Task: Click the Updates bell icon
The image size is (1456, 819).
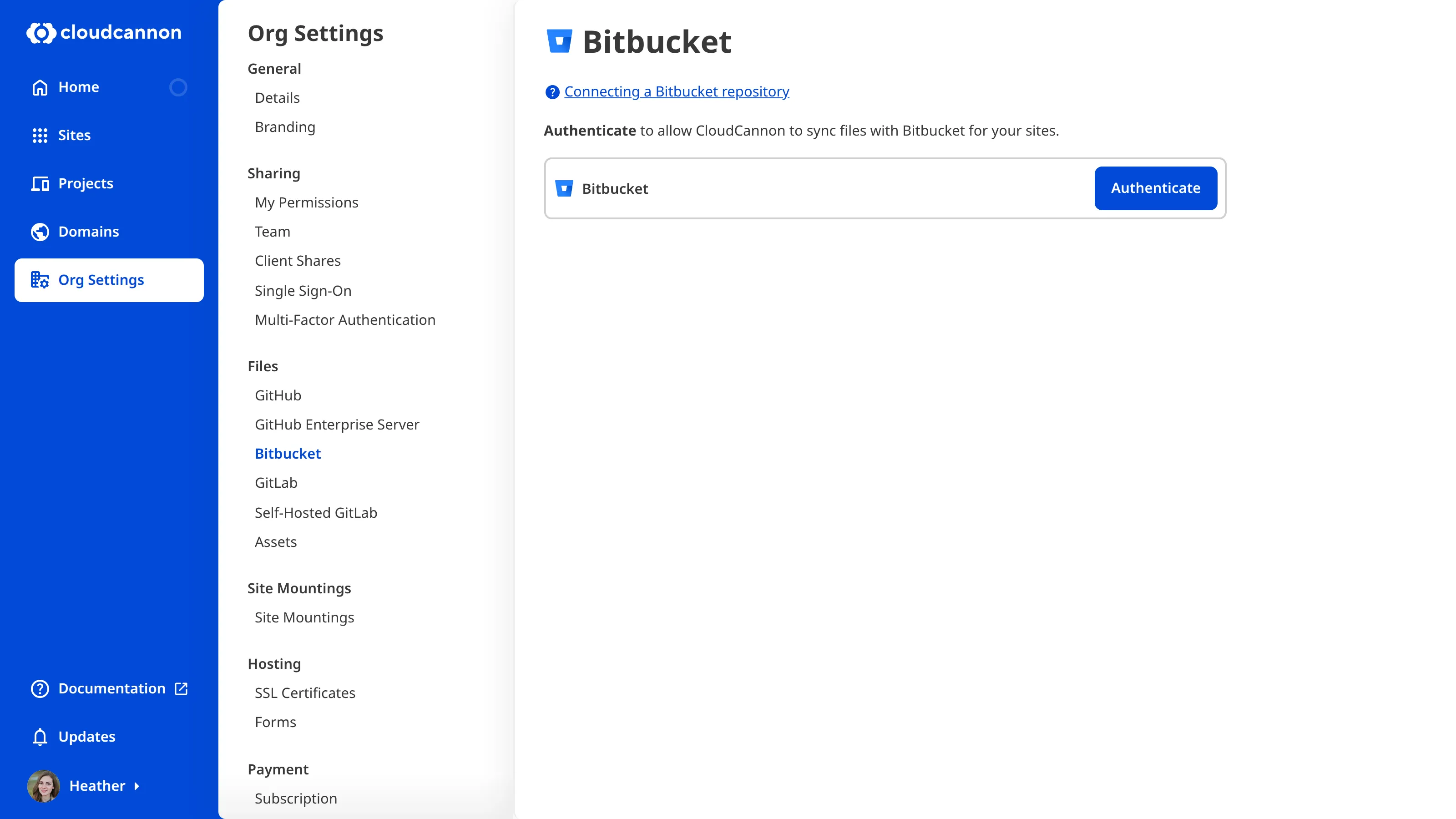Action: (x=40, y=737)
